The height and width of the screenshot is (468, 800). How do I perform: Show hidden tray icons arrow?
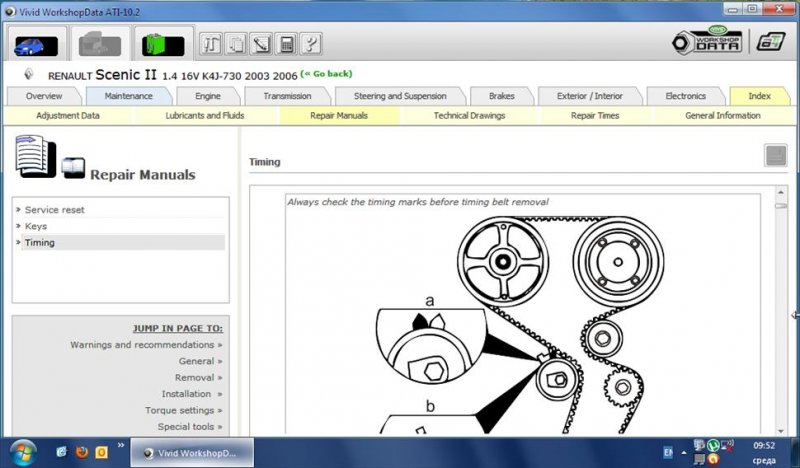coord(684,453)
